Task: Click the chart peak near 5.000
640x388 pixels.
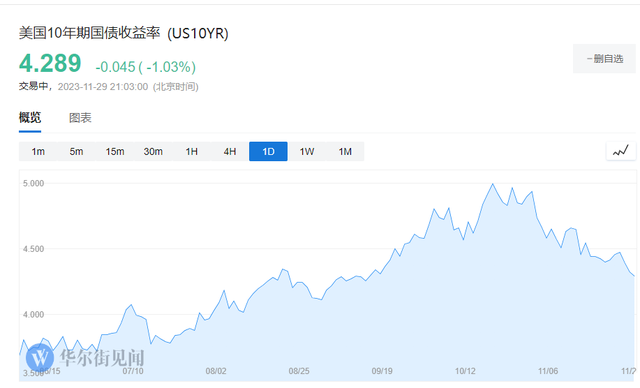Action: point(493,184)
